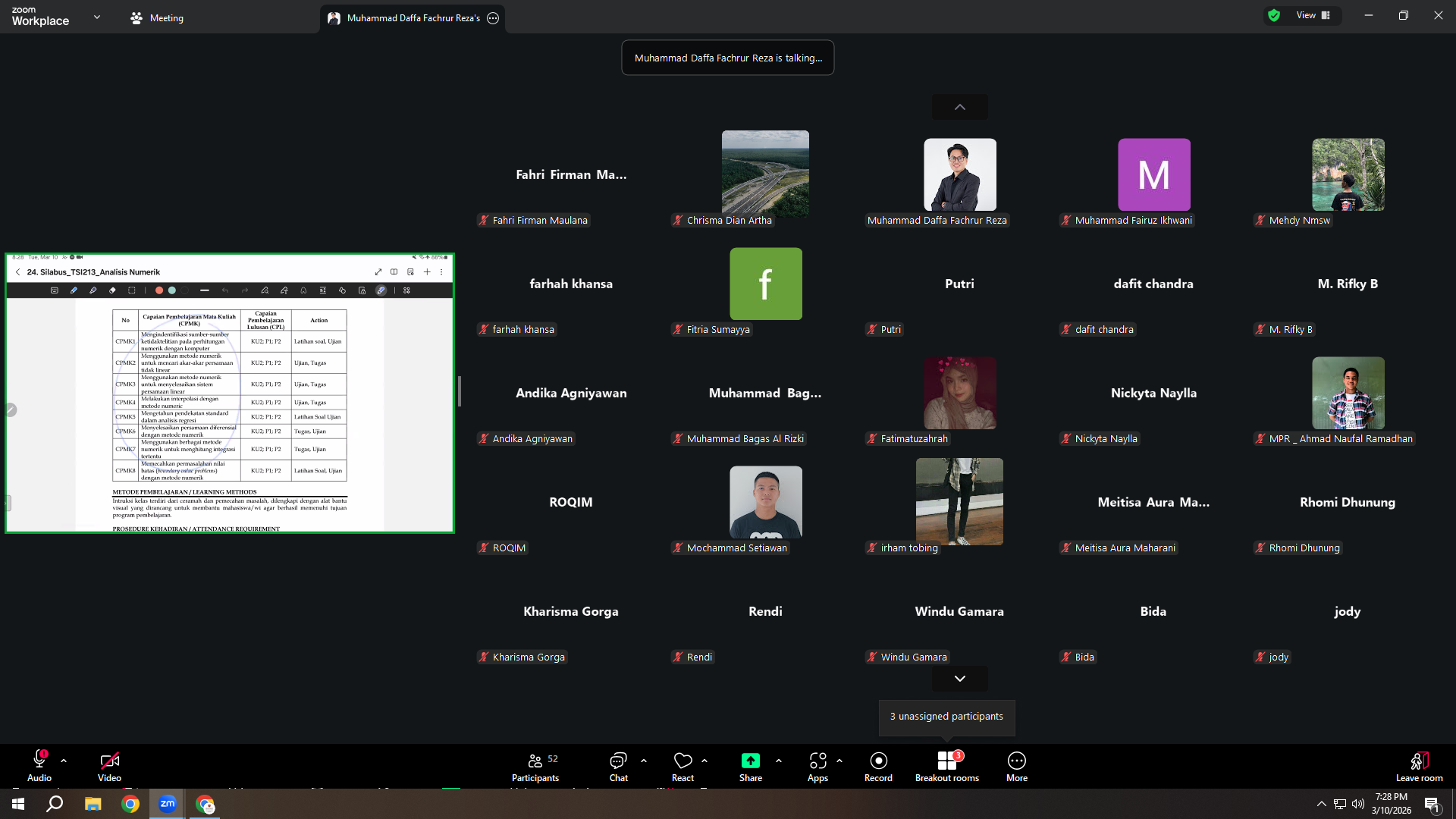Viewport: 1456px width, 819px height.
Task: Open Windows taskbar search
Action: (55, 804)
